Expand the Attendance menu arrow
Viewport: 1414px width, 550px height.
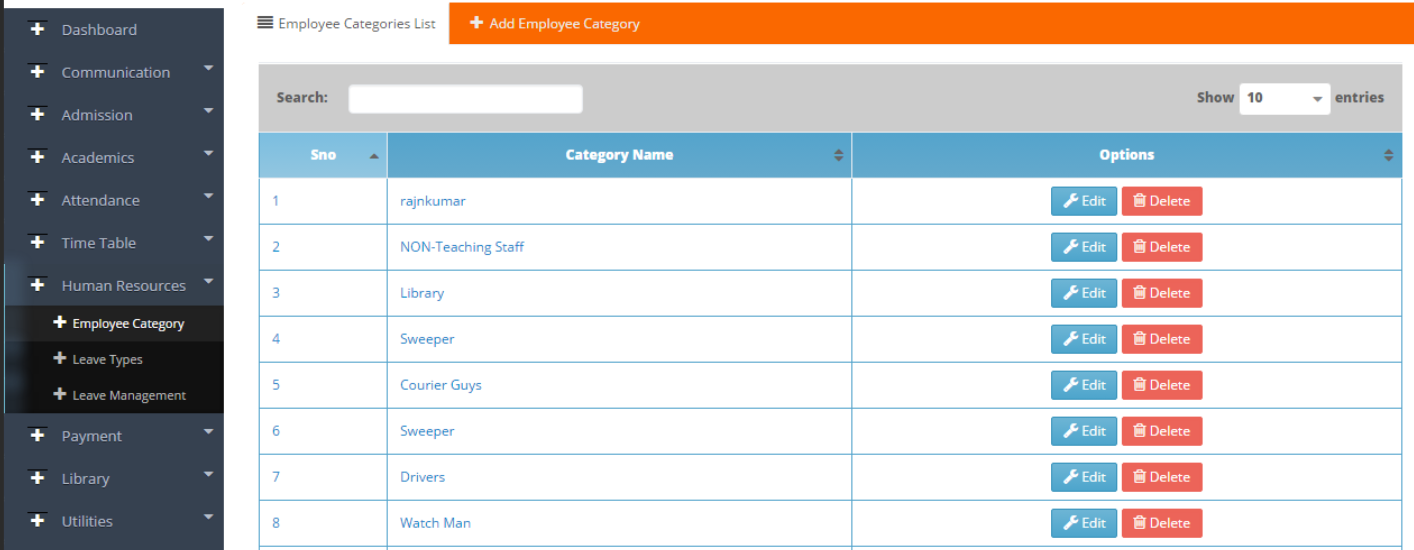click(x=208, y=197)
